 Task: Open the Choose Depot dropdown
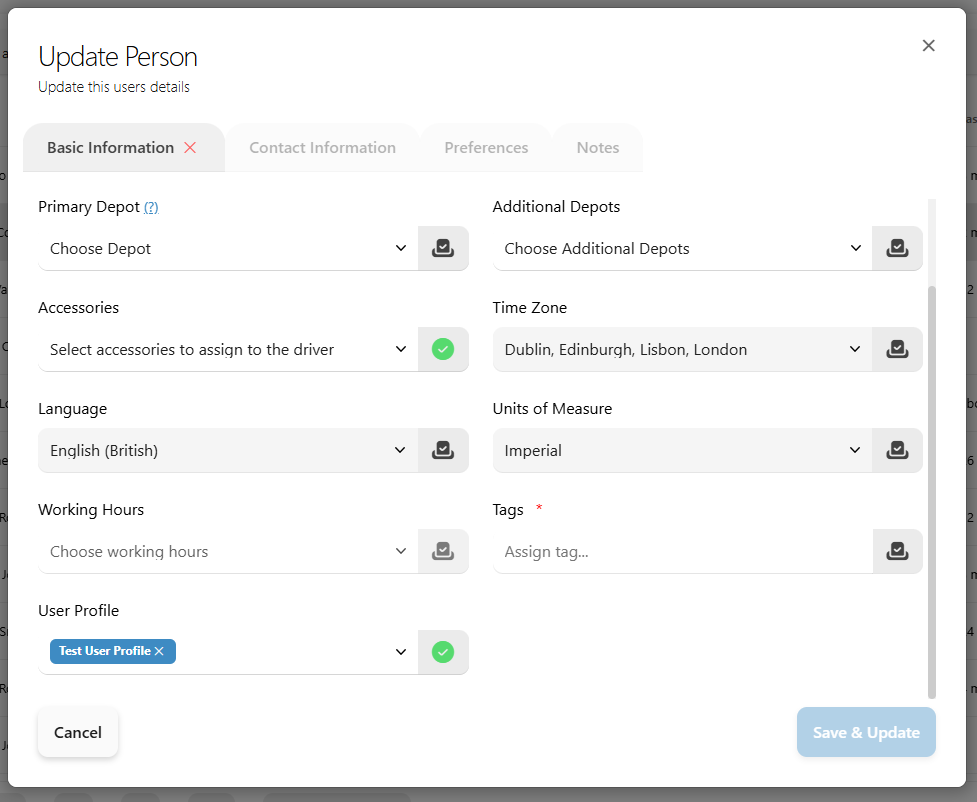[228, 248]
